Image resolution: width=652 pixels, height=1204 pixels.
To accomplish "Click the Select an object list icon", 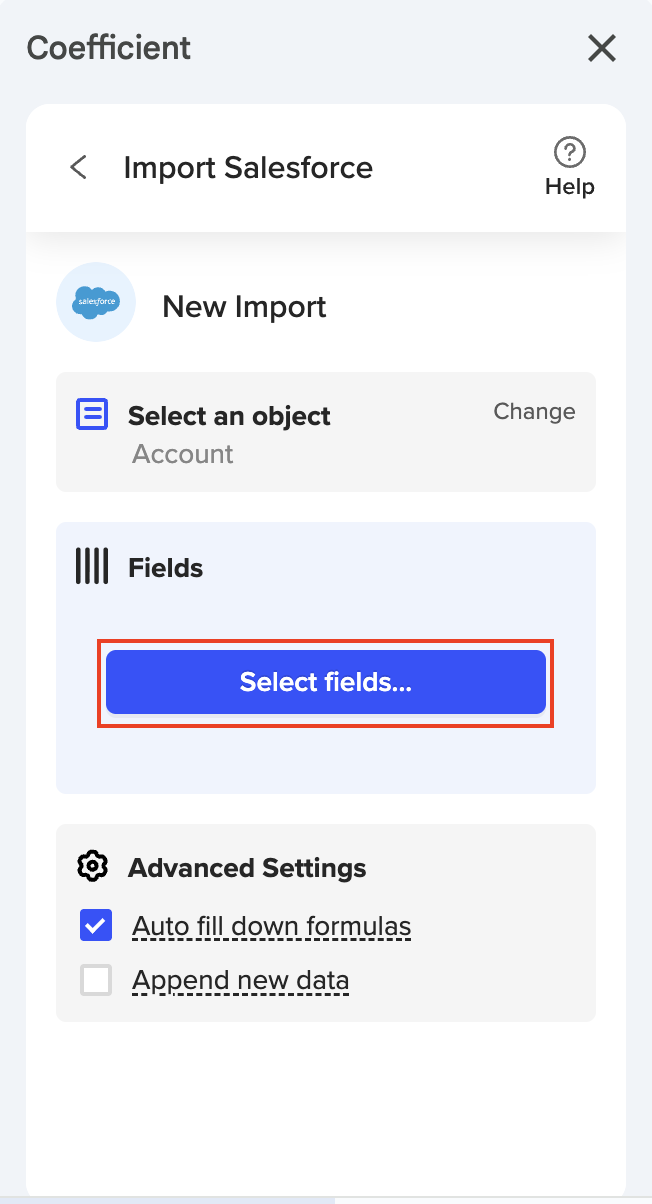I will pyautogui.click(x=92, y=414).
